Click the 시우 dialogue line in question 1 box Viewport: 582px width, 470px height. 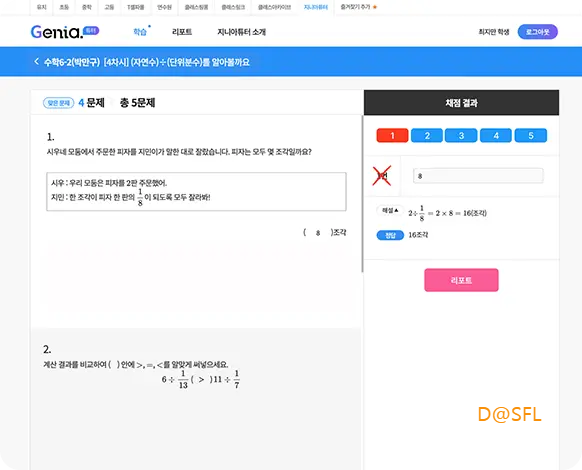[109, 183]
